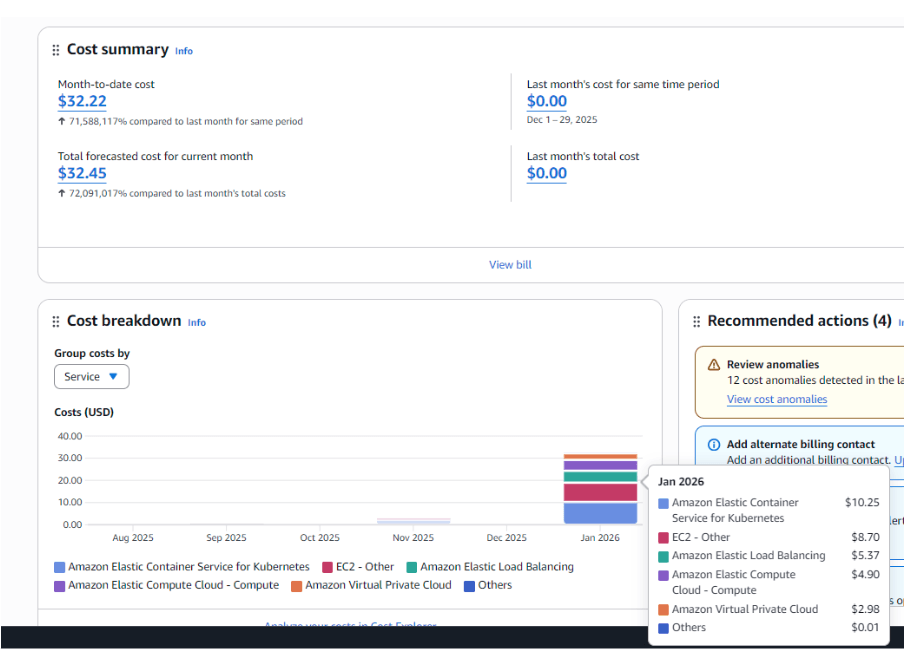Click the Dec 2025 axis label
Viewport: 906px width, 649px height.
click(x=507, y=538)
